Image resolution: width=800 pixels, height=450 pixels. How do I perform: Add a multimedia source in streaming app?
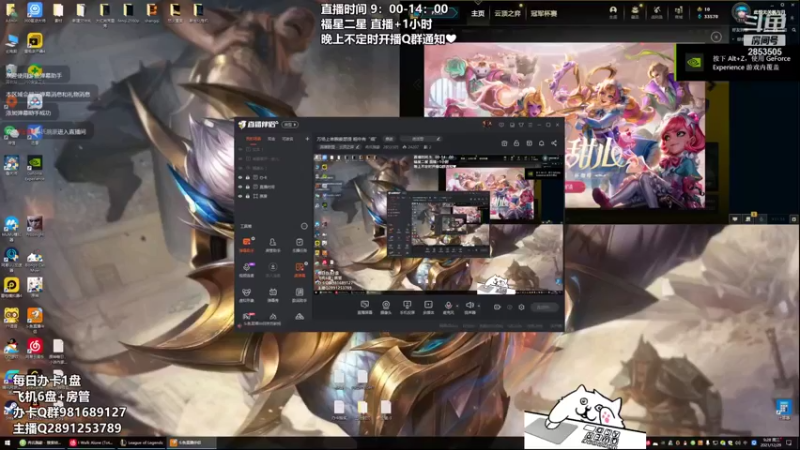[x=428, y=307]
